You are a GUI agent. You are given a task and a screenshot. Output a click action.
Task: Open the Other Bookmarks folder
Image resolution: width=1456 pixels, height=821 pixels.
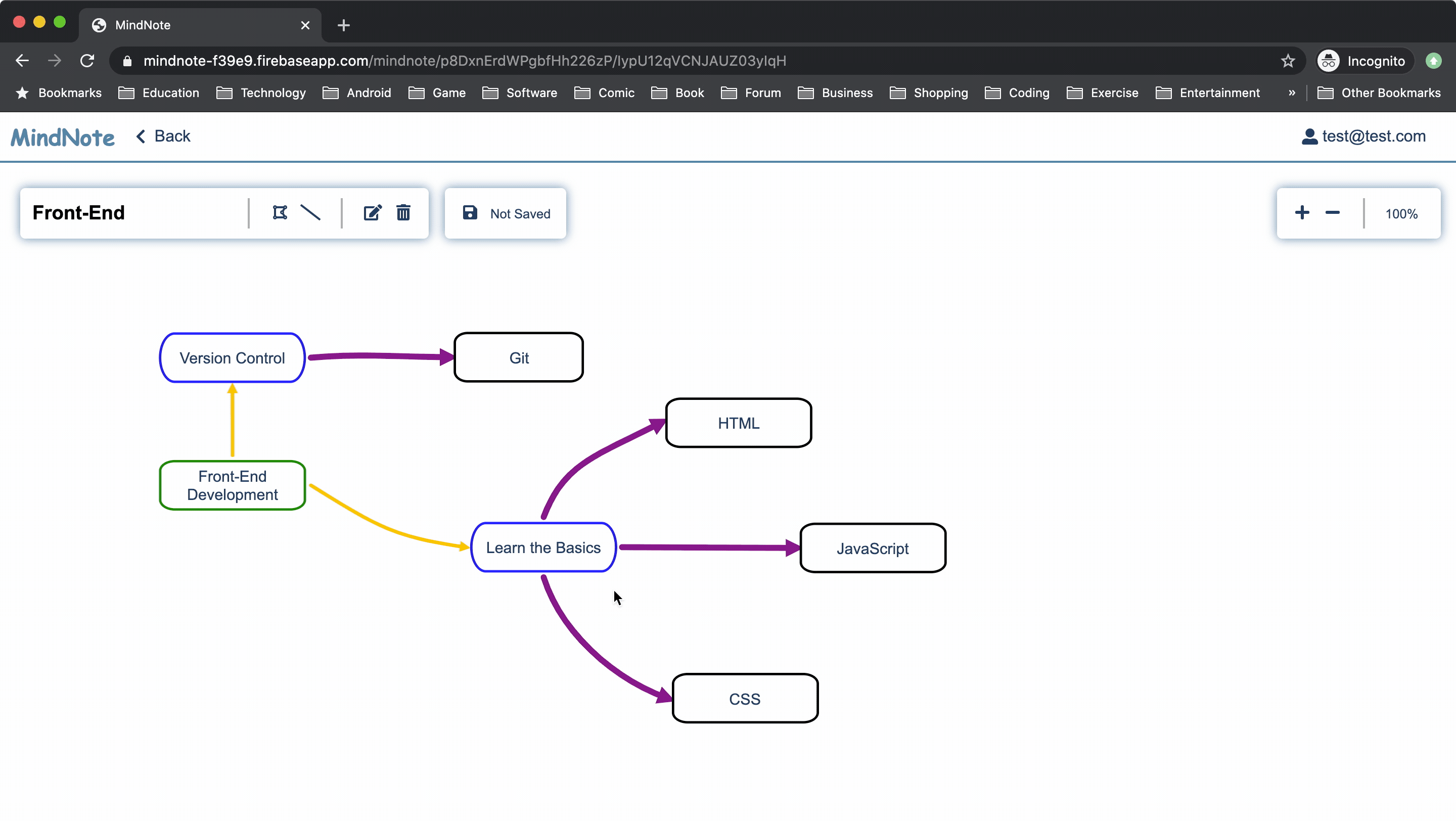1379,93
